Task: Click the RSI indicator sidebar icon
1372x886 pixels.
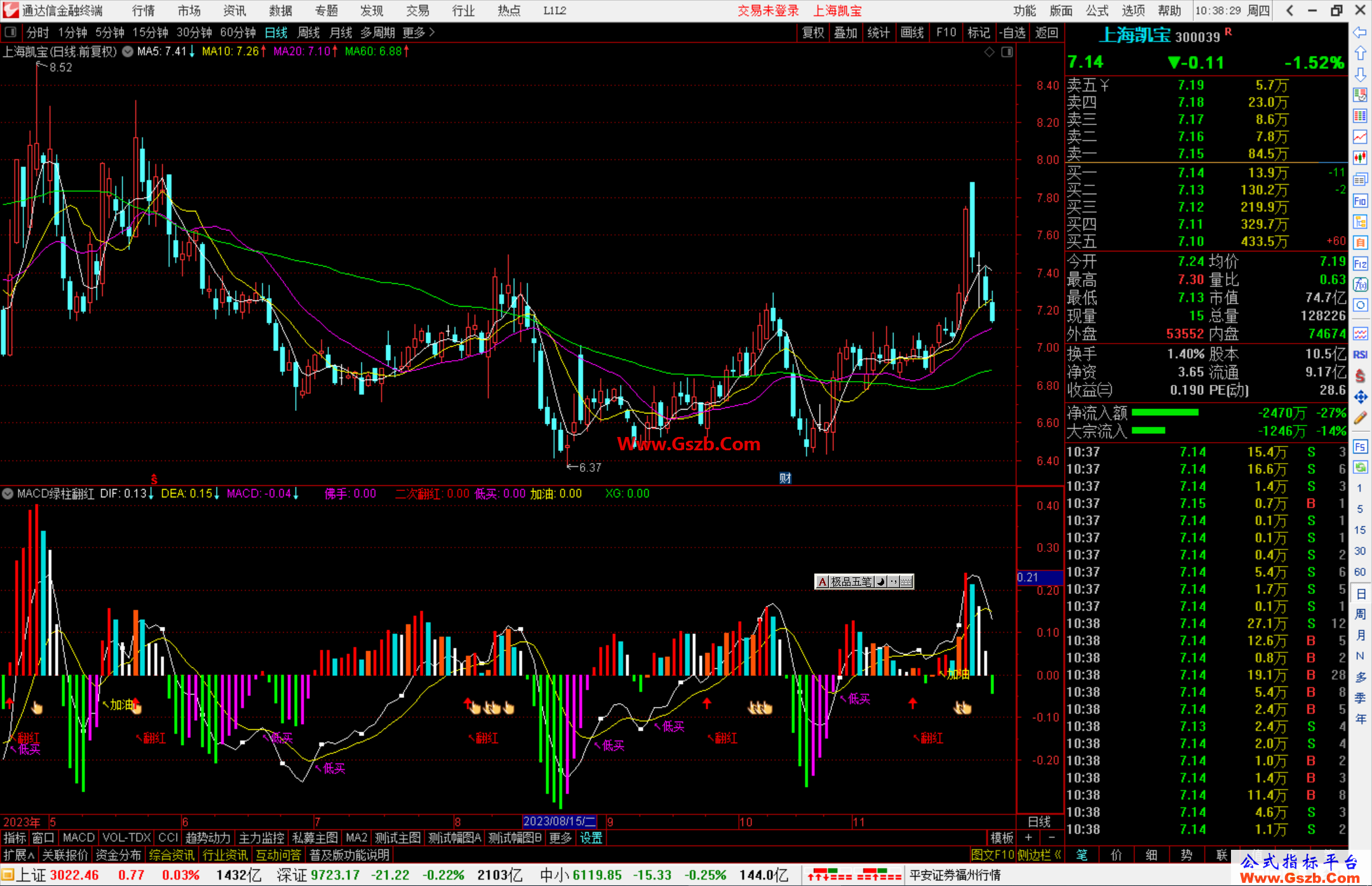Action: [1360, 354]
